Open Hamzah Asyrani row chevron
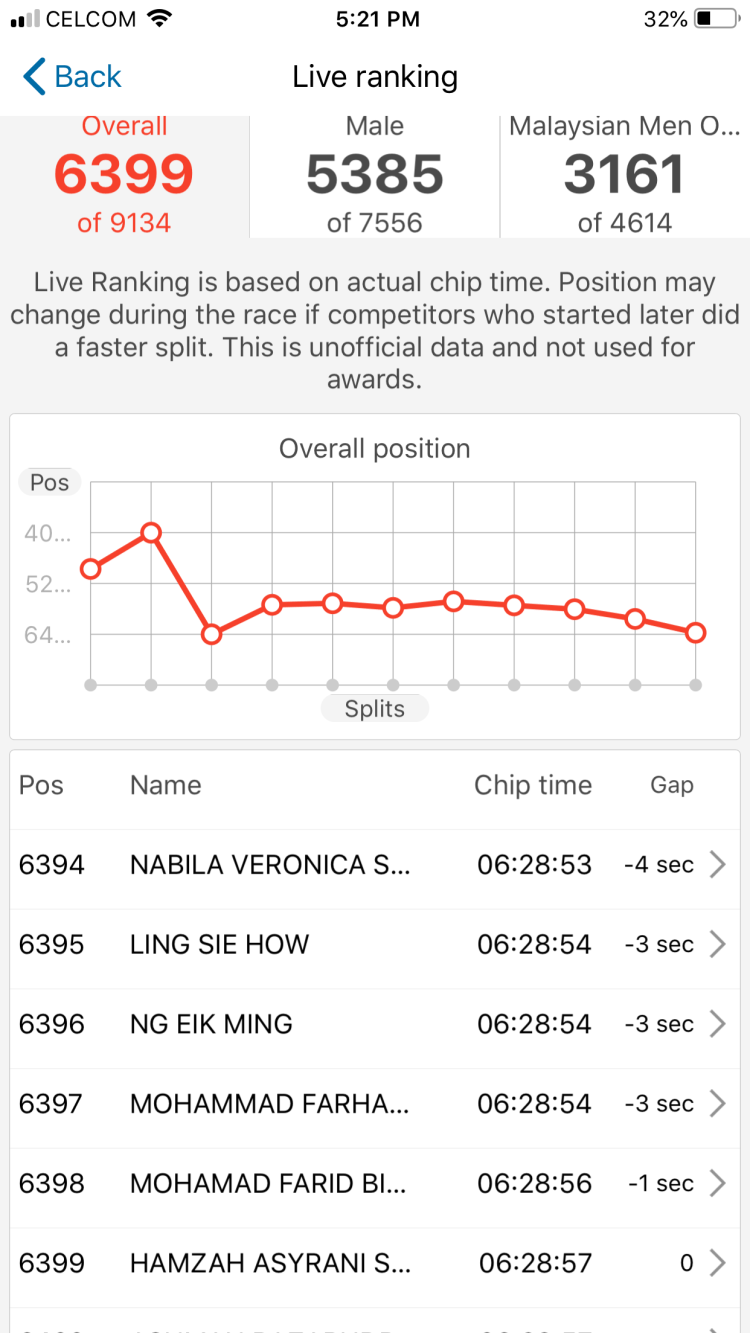 [717, 1264]
